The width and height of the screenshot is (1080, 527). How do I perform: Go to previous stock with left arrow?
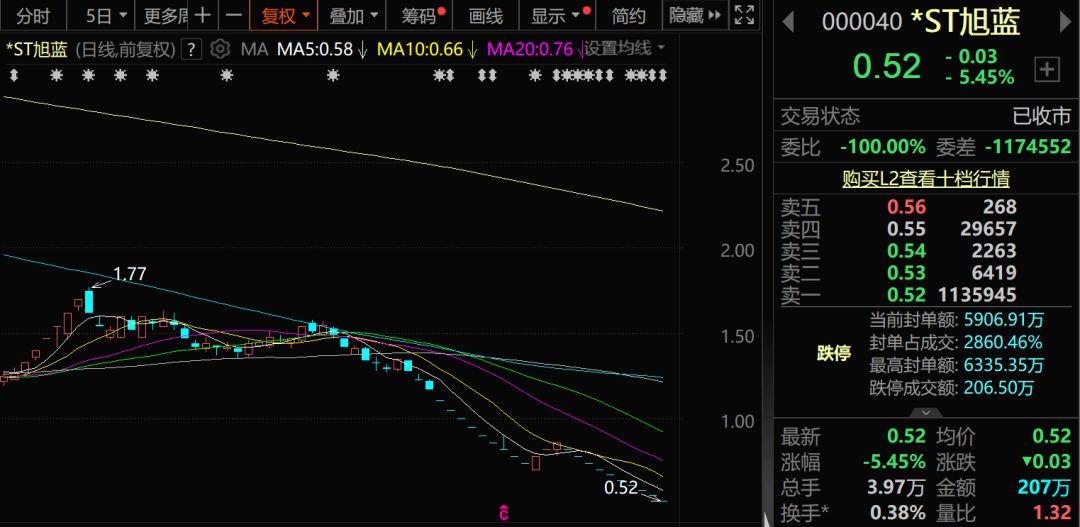(x=788, y=23)
